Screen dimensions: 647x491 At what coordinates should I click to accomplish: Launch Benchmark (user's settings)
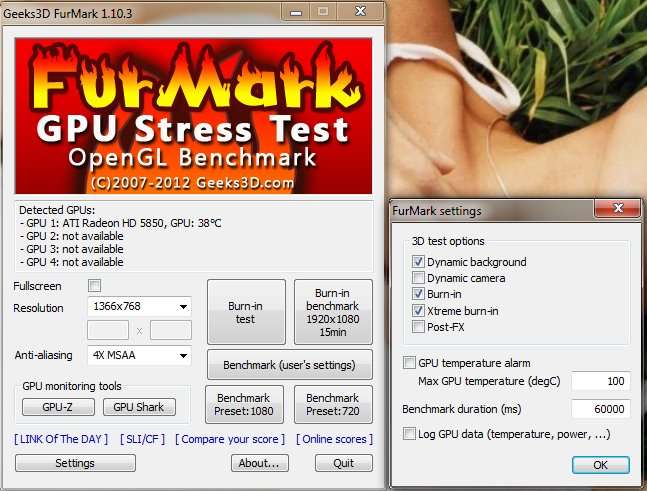tap(290, 365)
